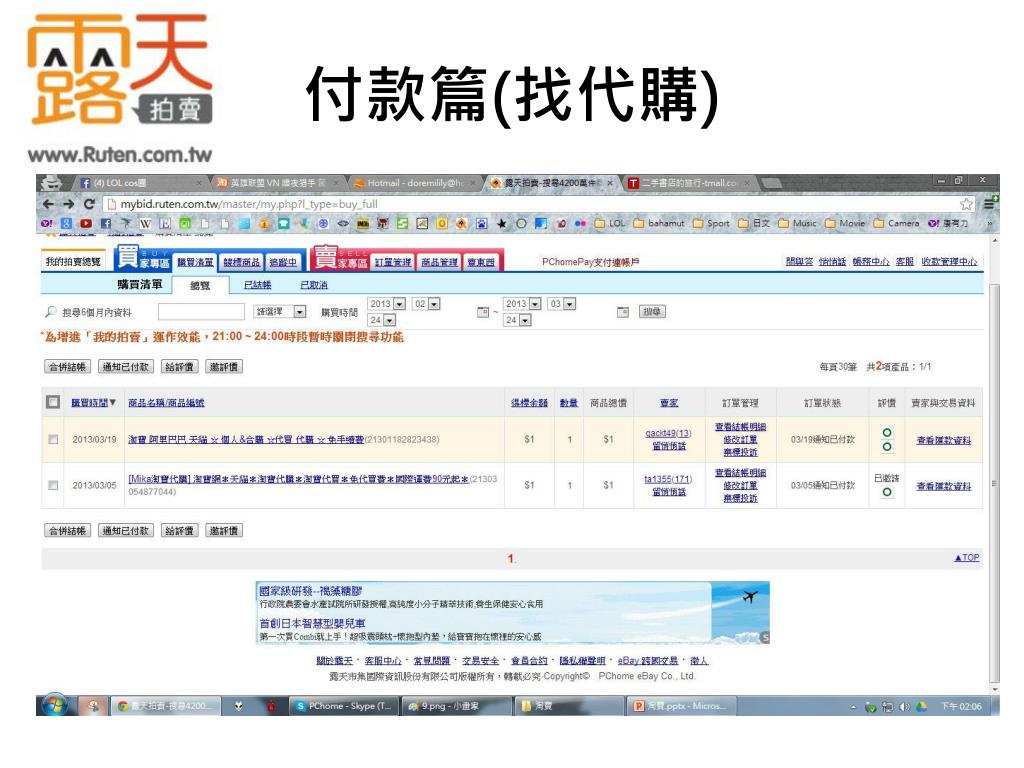Click the volume icon in system tray
The height and width of the screenshot is (768, 1024).
coord(904,707)
